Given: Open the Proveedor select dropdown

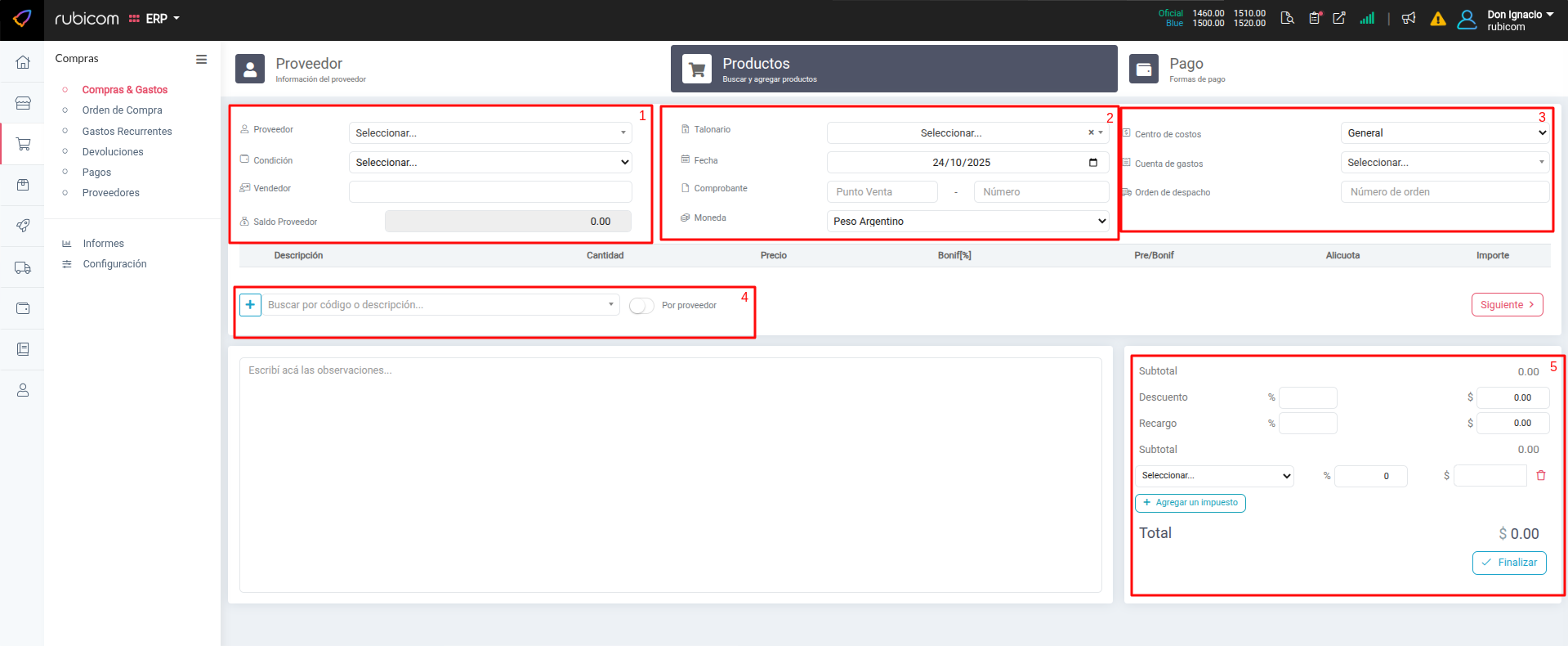Looking at the screenshot, I should click(490, 133).
